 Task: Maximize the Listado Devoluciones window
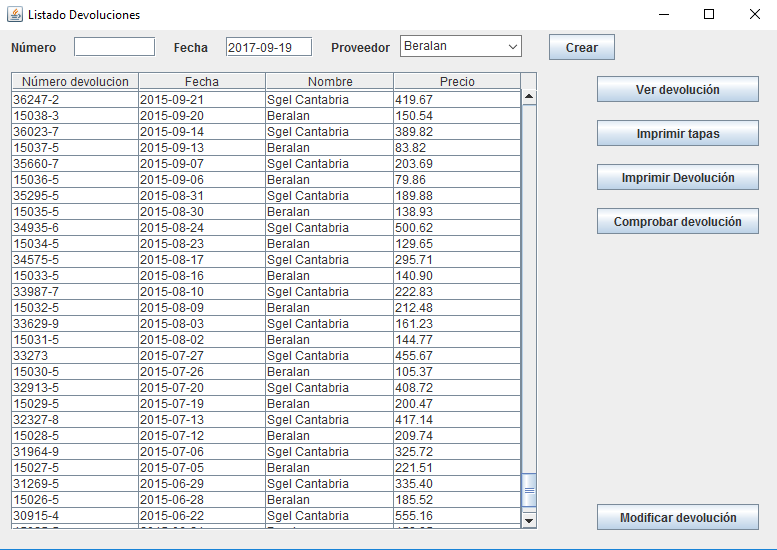709,15
